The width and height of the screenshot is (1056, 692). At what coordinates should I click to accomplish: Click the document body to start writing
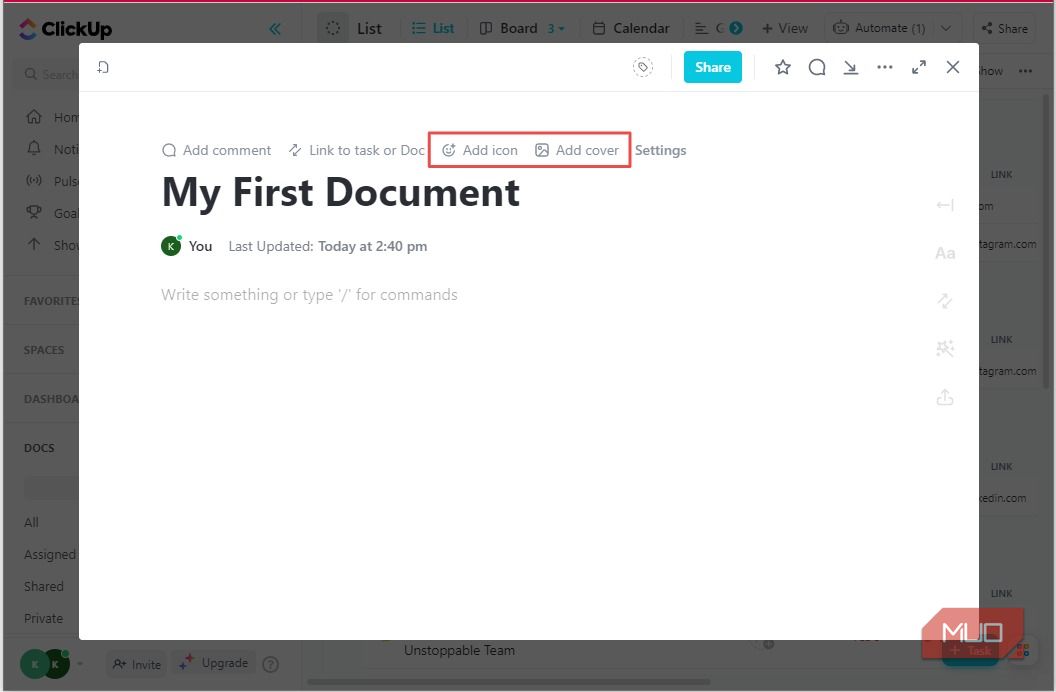coord(400,294)
